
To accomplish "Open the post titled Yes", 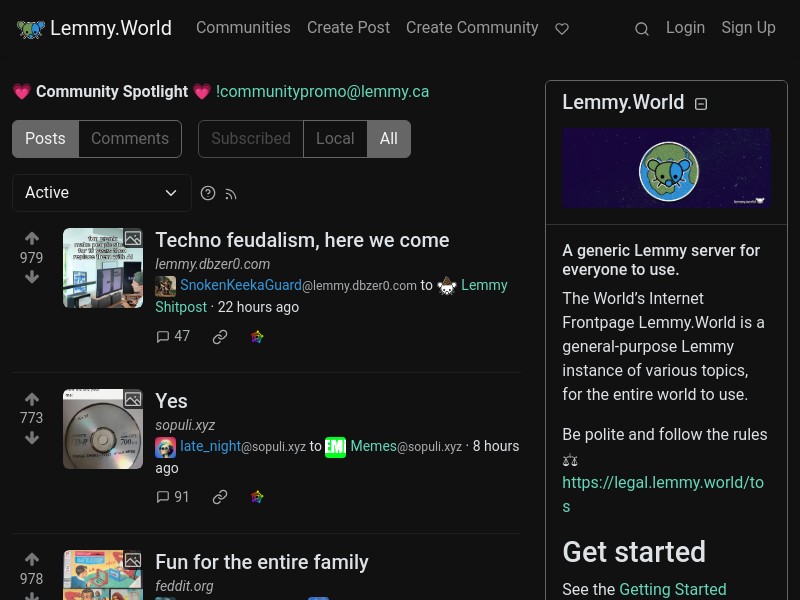I will tap(171, 401).
